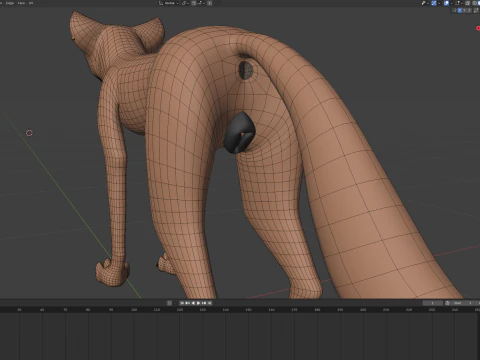Open the Edge menu in the viewport header
This screenshot has width=480, height=360.
tap(10, 3)
